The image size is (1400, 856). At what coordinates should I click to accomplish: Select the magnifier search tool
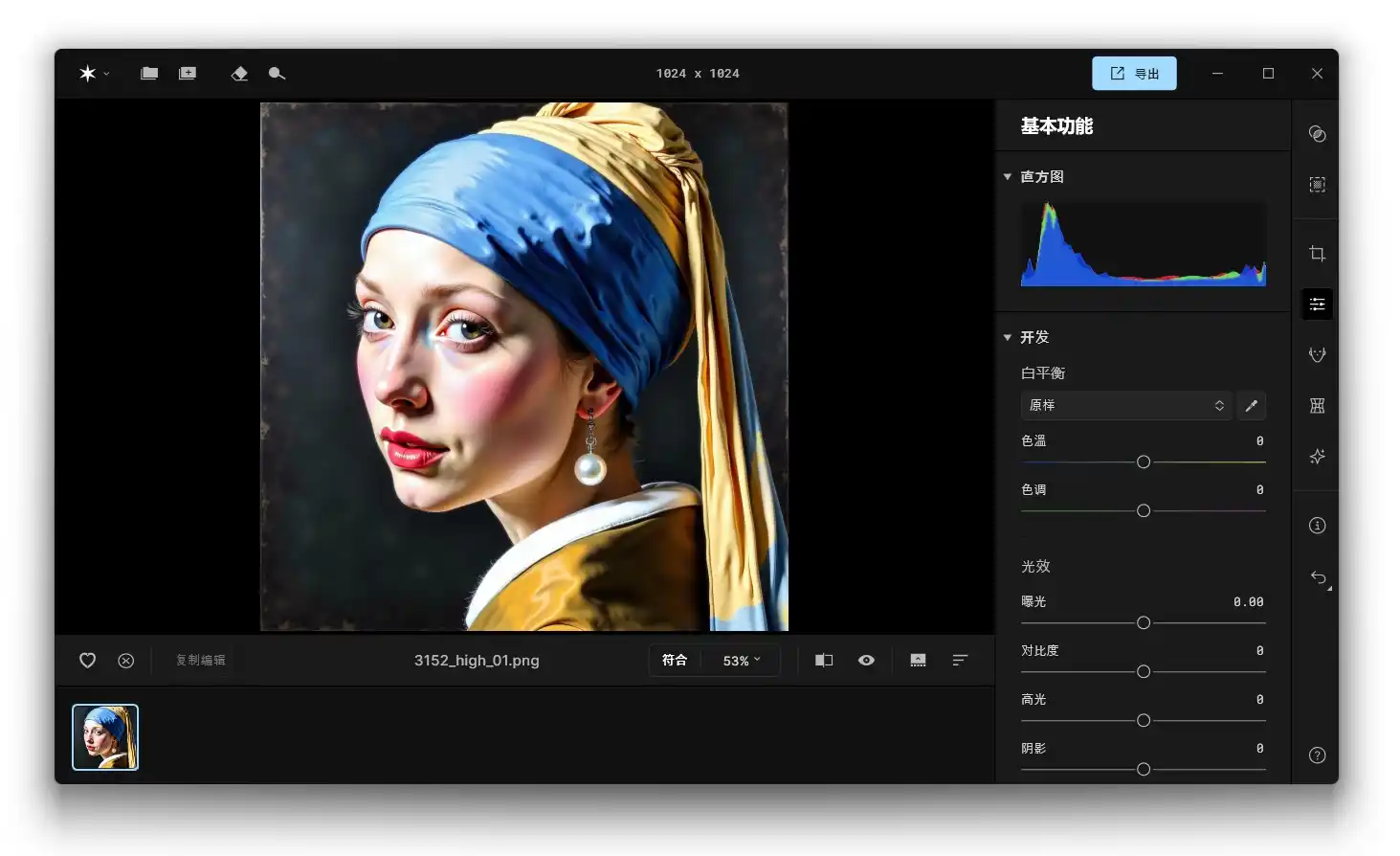click(x=277, y=74)
